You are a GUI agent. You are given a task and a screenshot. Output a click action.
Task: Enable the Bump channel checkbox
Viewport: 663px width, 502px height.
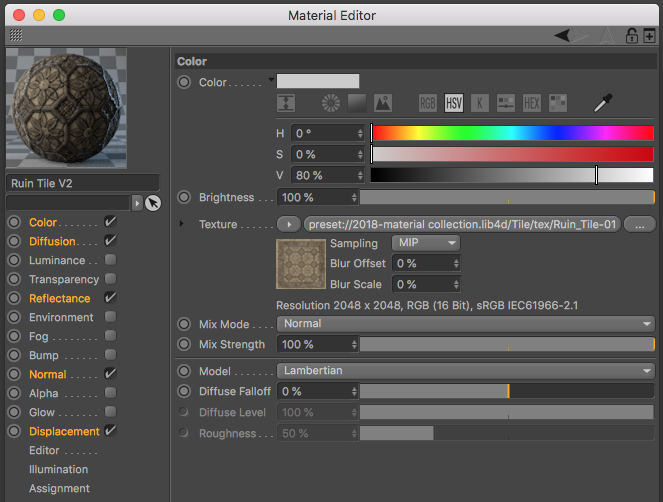pyautogui.click(x=110, y=355)
